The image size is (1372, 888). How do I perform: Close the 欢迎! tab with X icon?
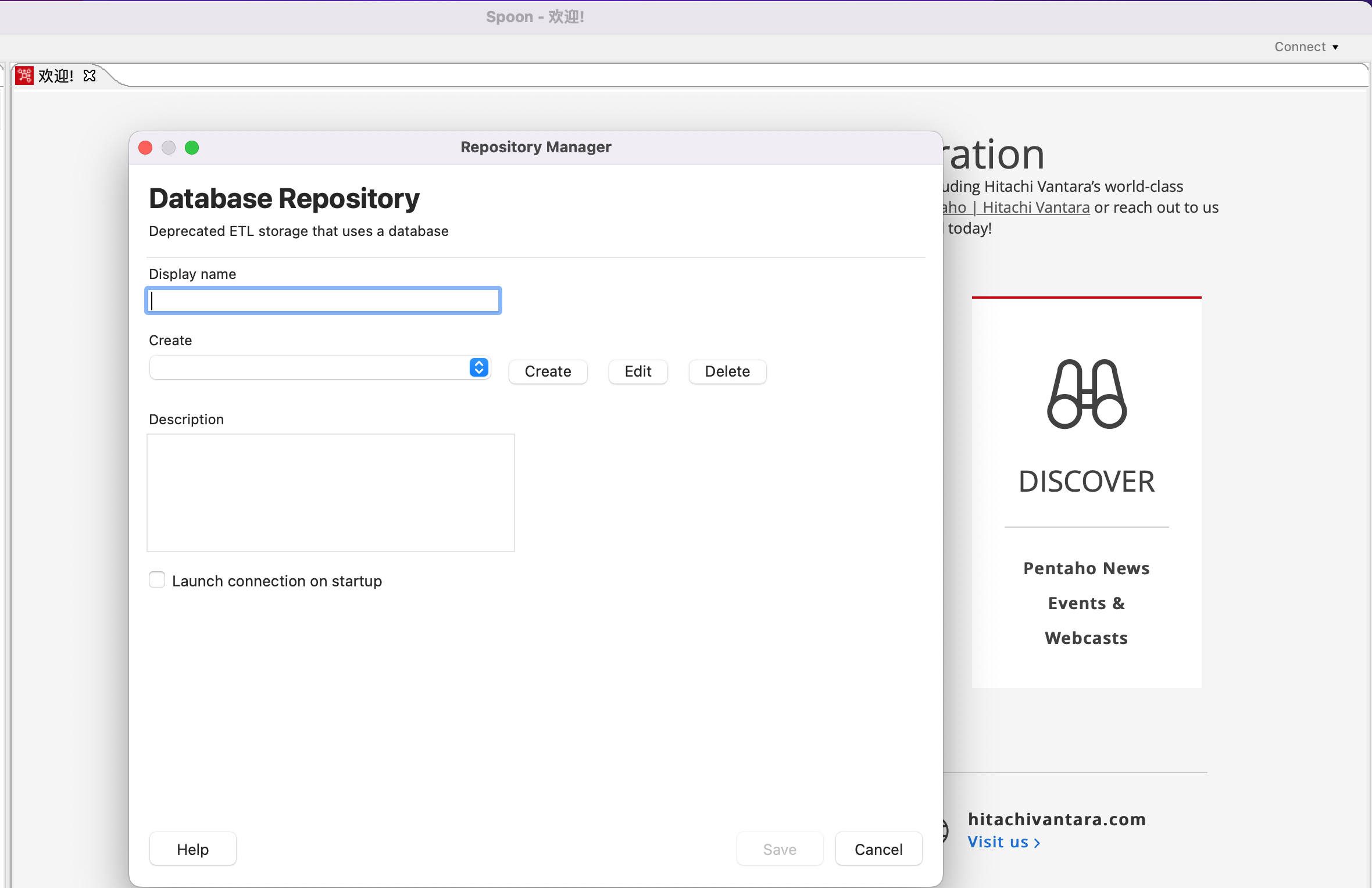90,76
